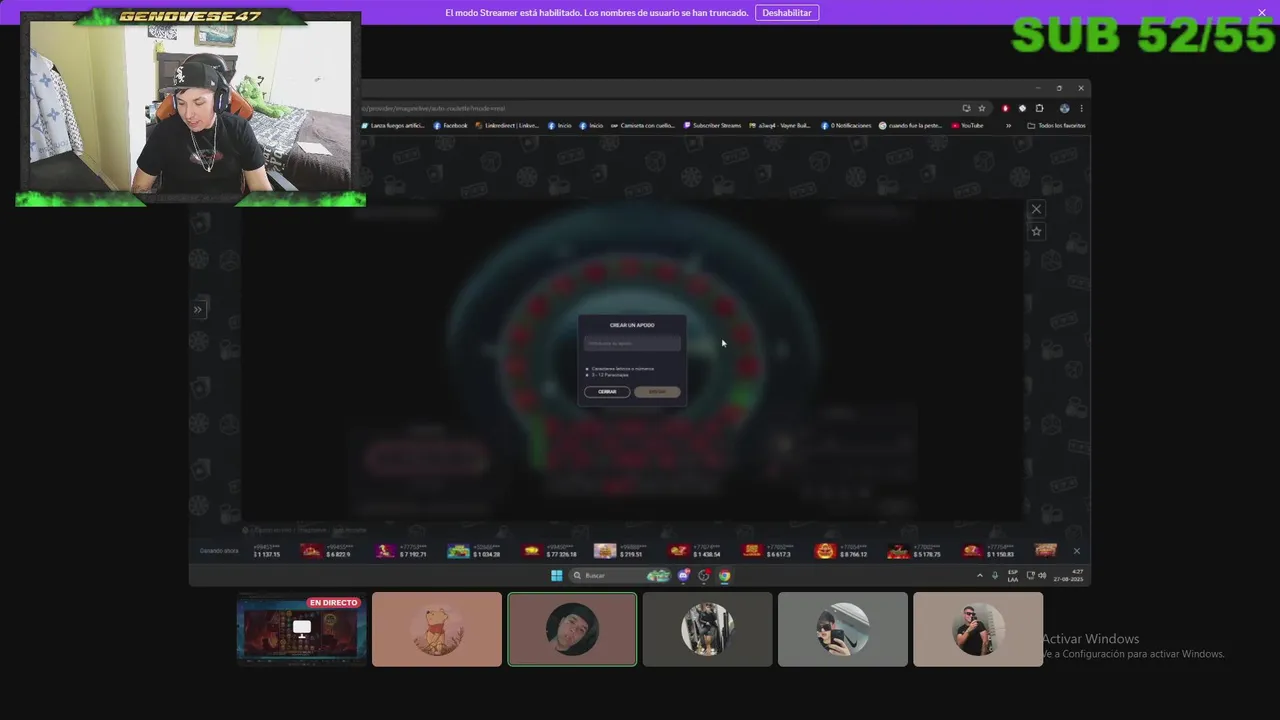Expand the hidden bookmarks overflow chevron

click(x=1008, y=126)
